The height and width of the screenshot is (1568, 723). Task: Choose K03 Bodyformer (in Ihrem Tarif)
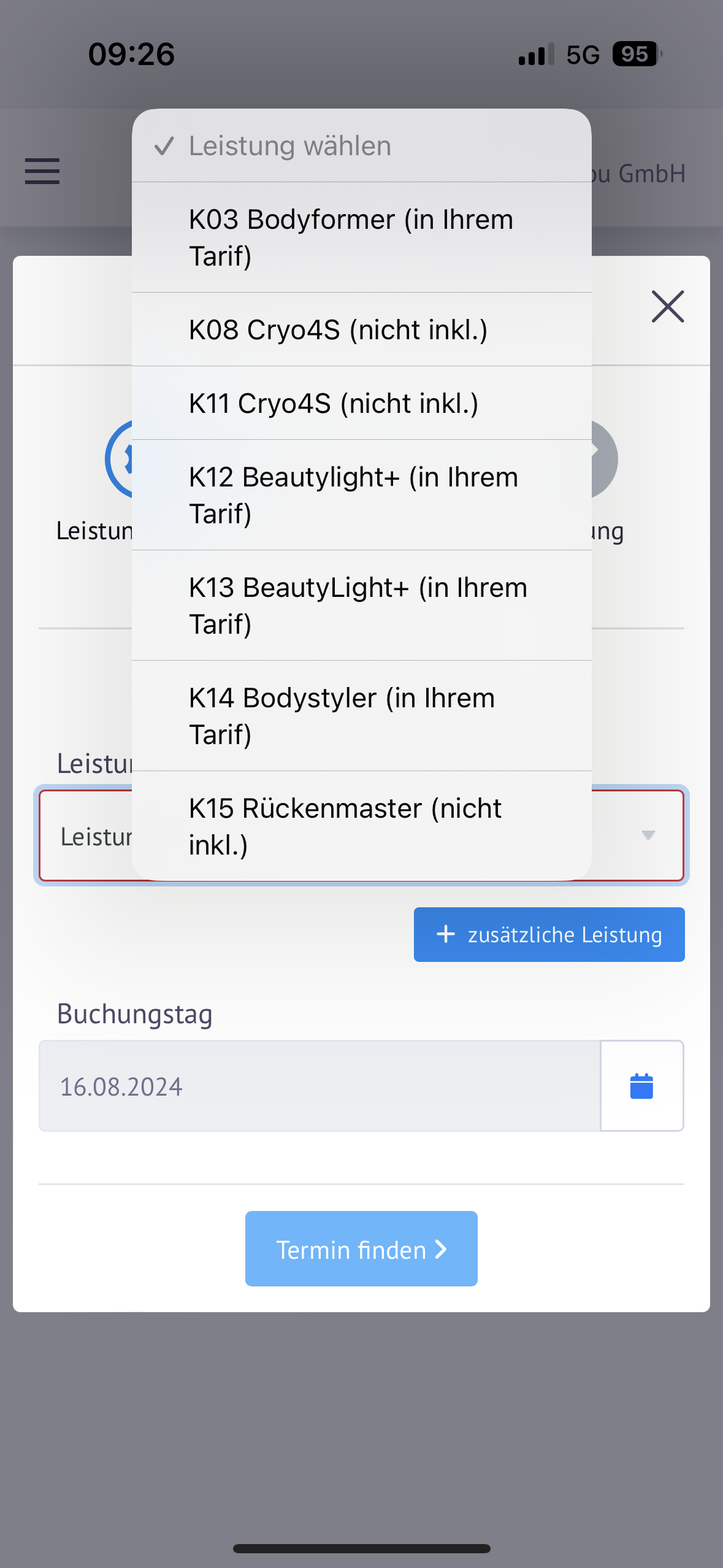pyautogui.click(x=362, y=237)
